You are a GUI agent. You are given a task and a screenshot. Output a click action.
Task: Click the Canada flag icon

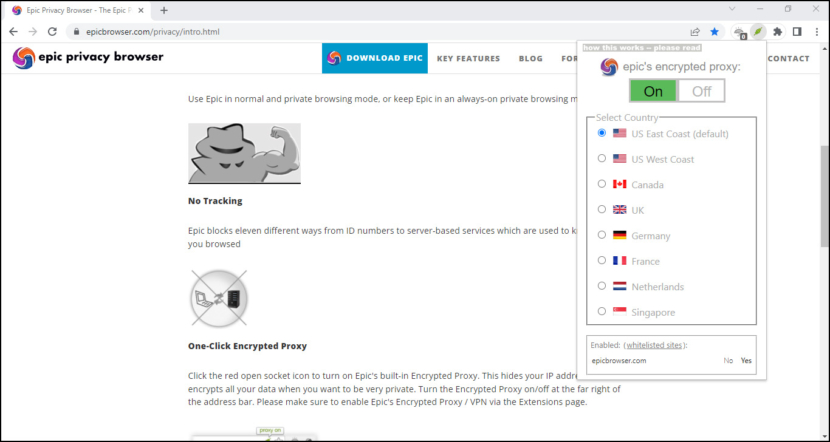click(619, 184)
